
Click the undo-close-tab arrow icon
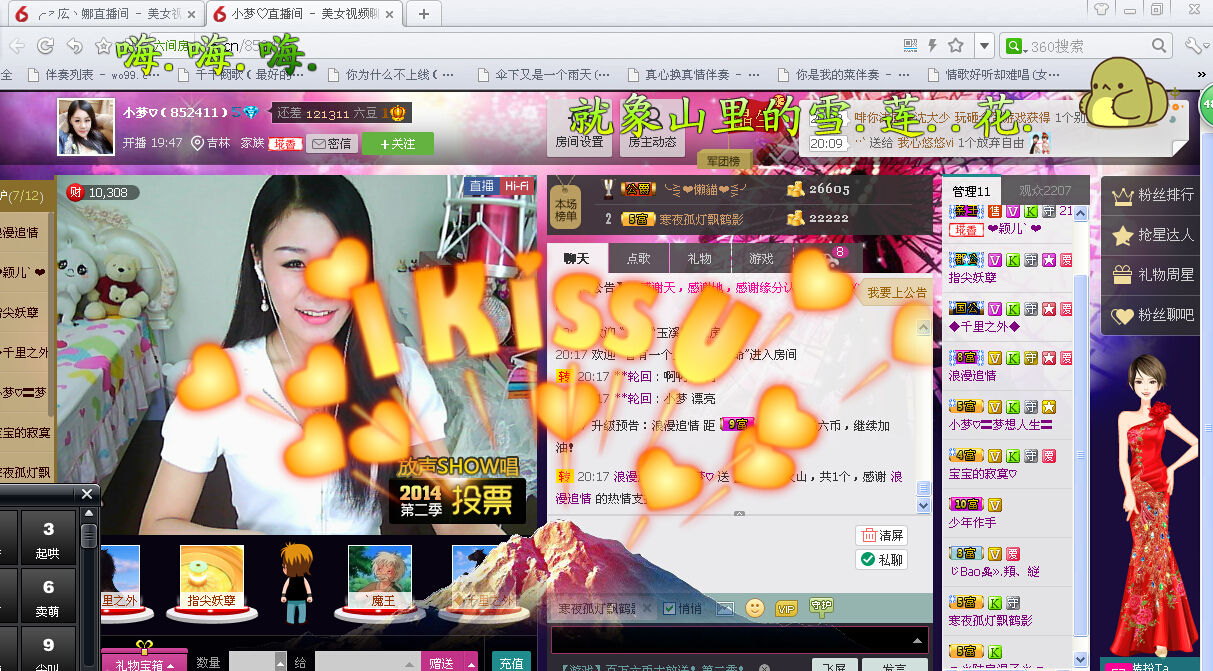coord(74,46)
